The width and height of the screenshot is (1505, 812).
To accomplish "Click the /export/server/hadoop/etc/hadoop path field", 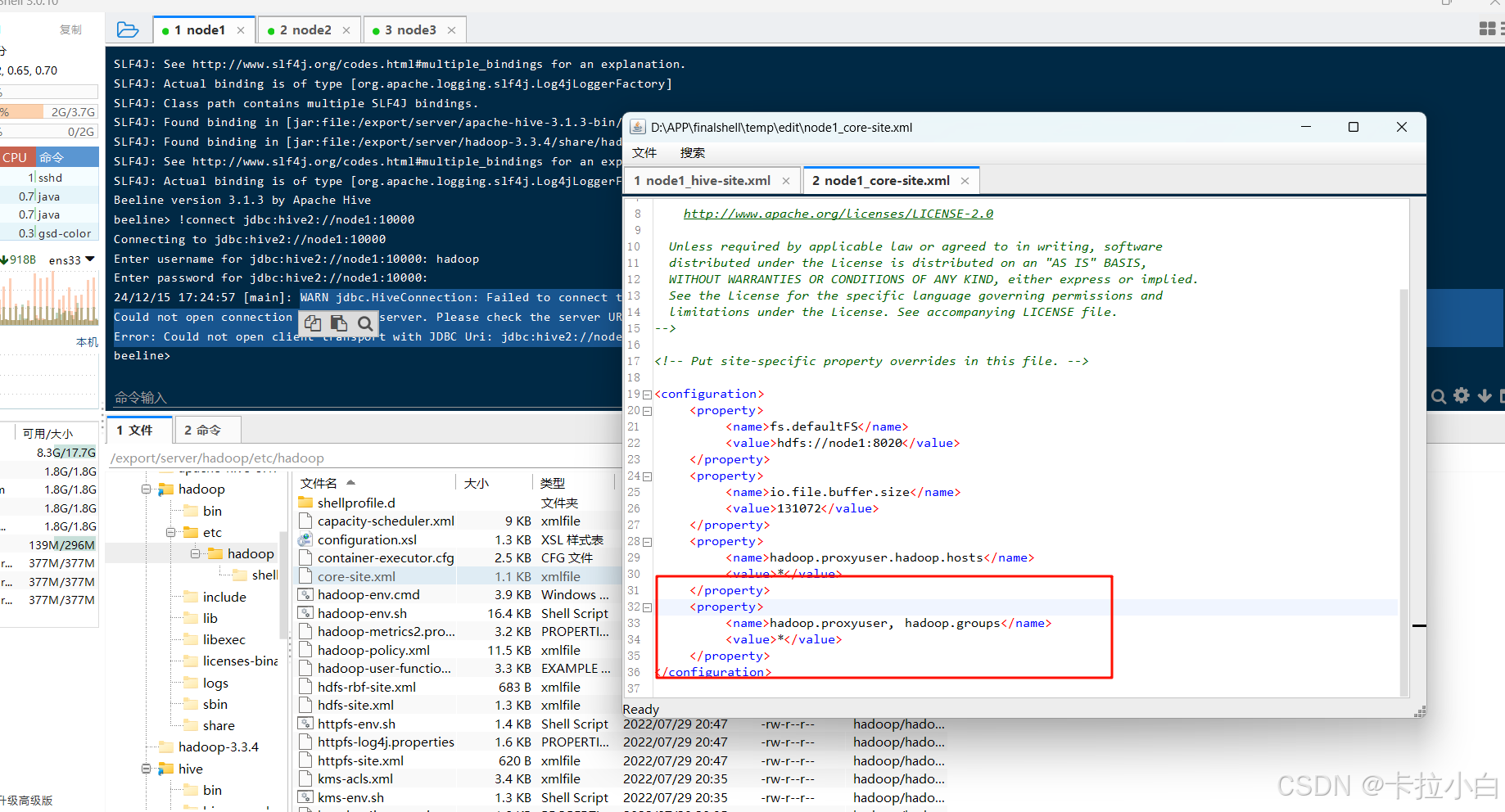I will pyautogui.click(x=364, y=458).
